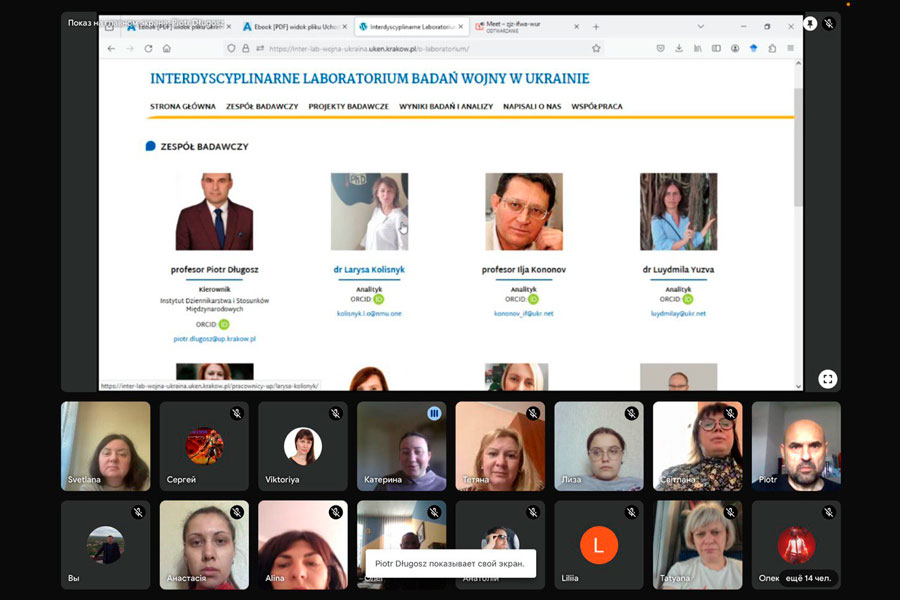Screen dimensions: 900x600
Task: Close the Meet browser tab
Action: tap(576, 27)
